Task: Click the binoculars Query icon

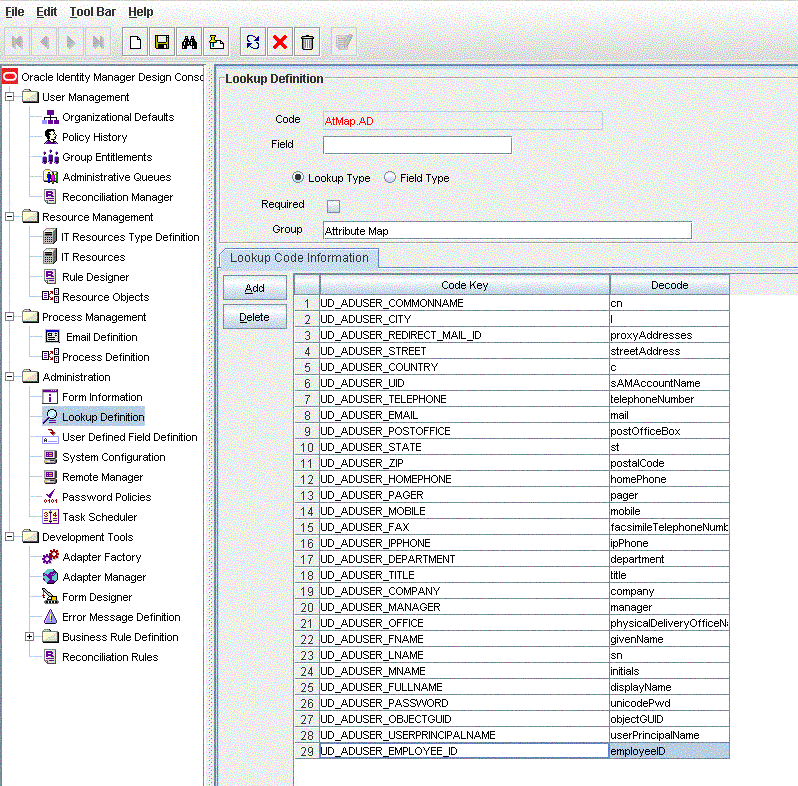Action: pos(188,42)
